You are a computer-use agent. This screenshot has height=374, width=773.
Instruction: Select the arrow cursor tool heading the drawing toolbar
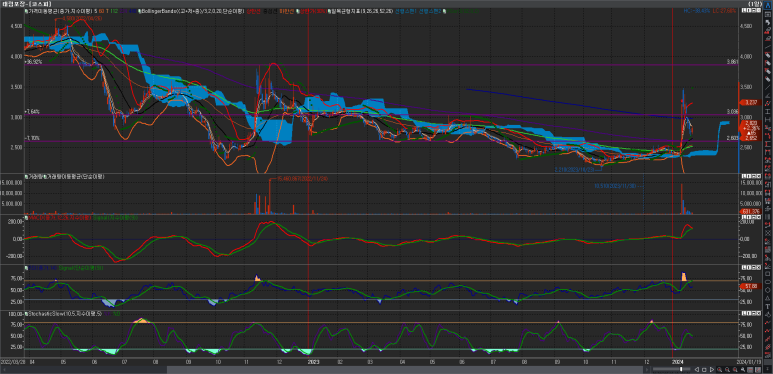coord(768,5)
